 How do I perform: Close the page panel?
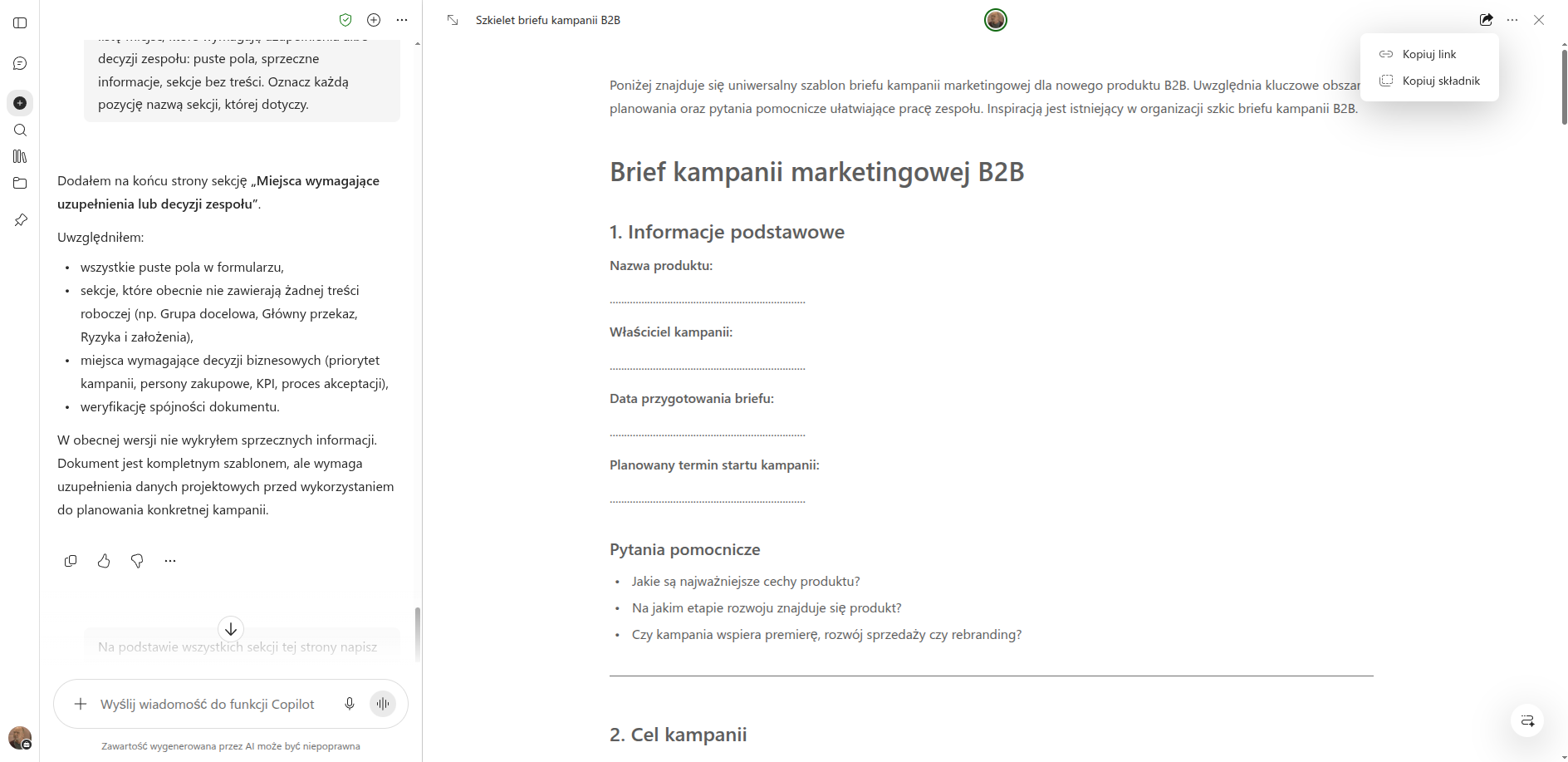1539,20
